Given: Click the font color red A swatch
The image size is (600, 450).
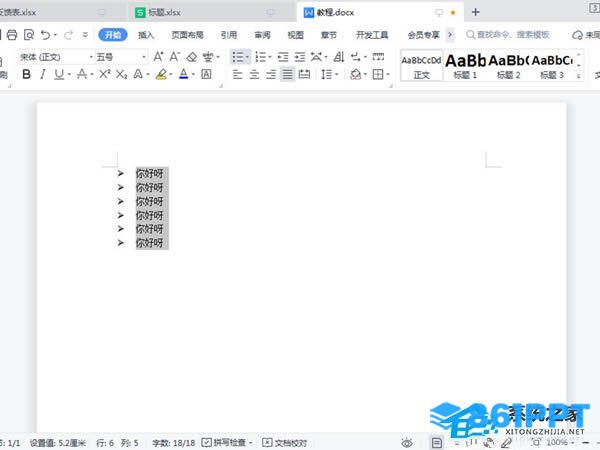Looking at the screenshot, I should (x=184, y=75).
